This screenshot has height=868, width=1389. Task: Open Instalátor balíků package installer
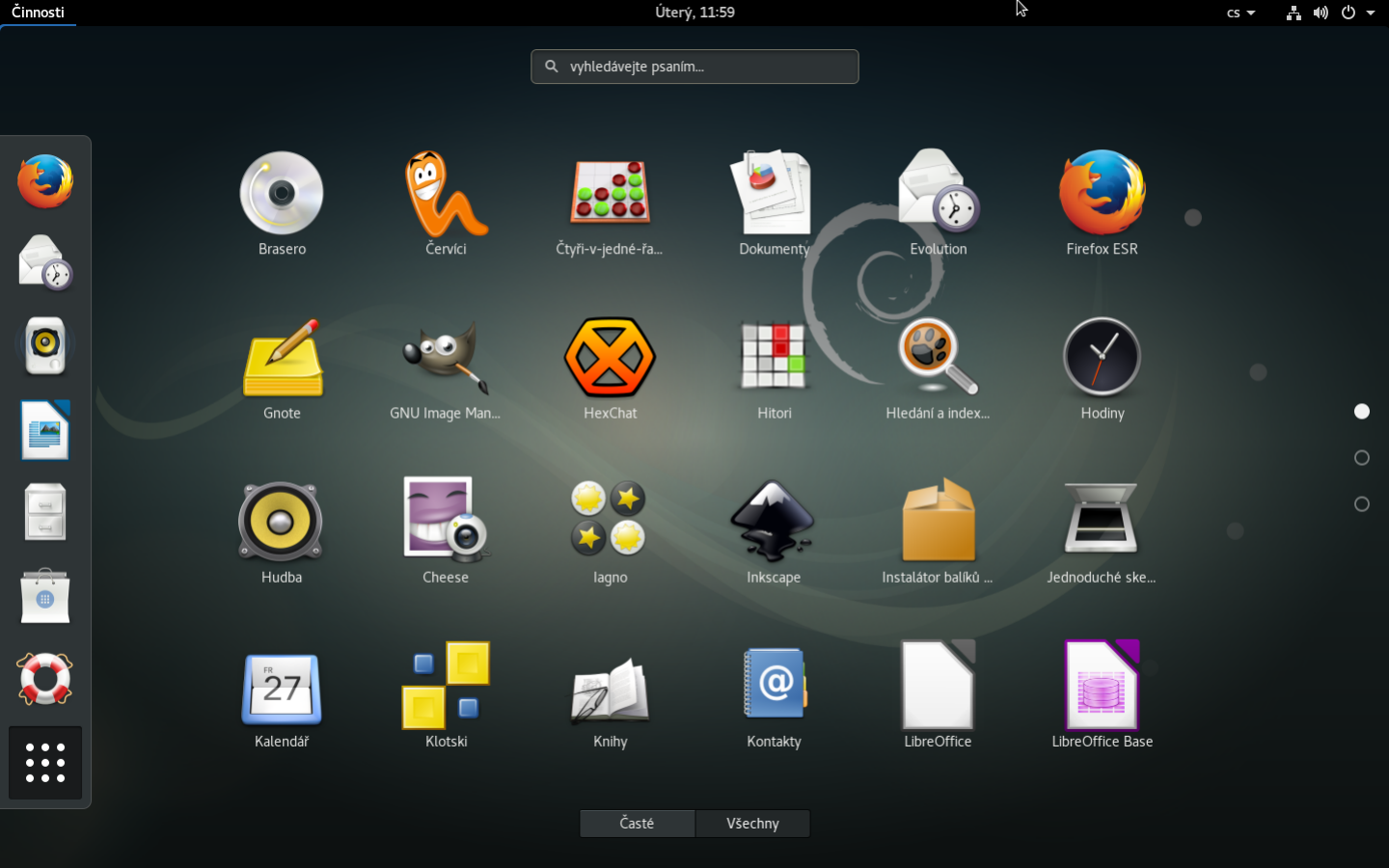(938, 532)
